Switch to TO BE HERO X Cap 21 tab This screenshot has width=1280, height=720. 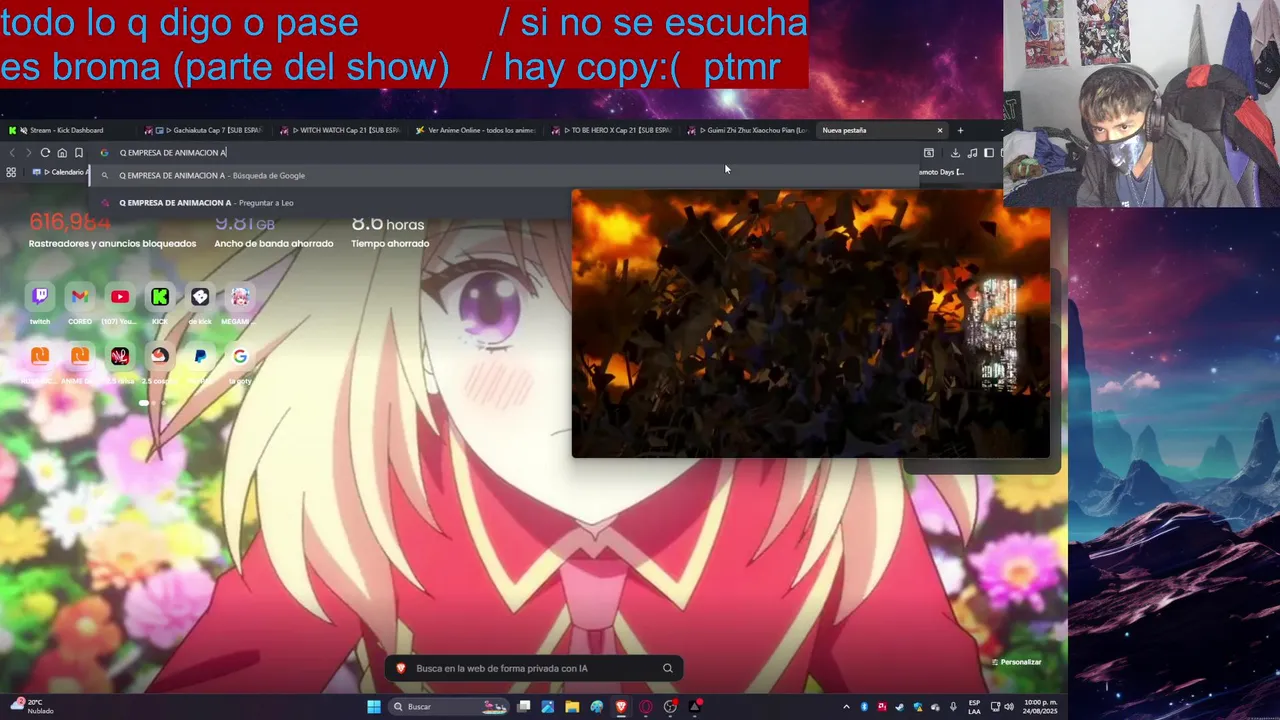[612, 130]
